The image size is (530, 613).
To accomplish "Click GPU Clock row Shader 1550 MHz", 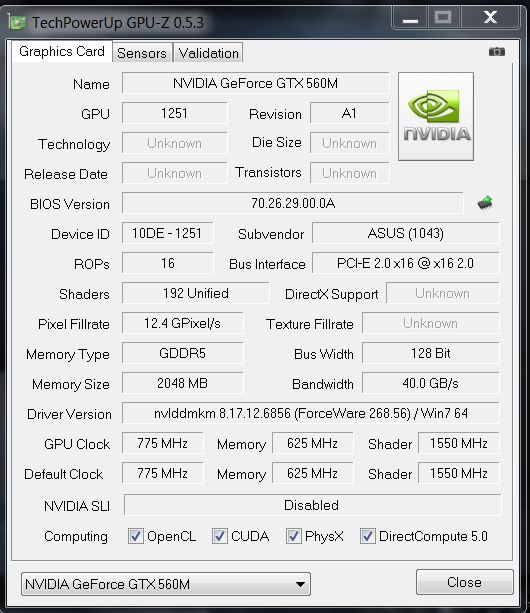I will click(x=459, y=443).
